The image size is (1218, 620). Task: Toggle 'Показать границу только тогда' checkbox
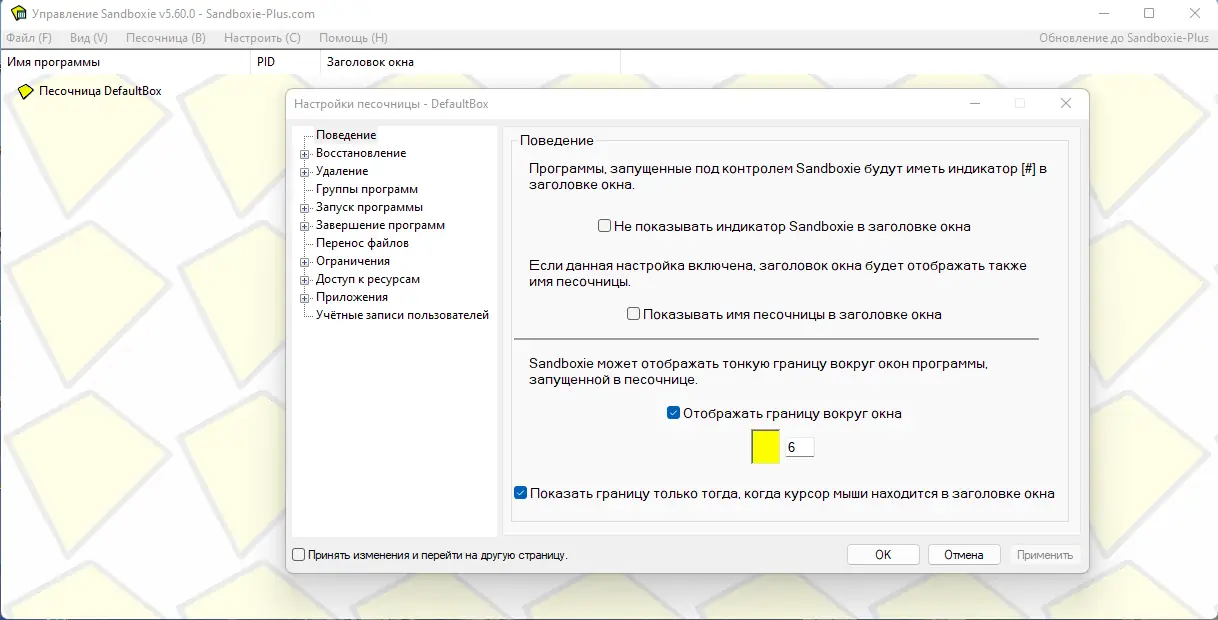pos(520,493)
